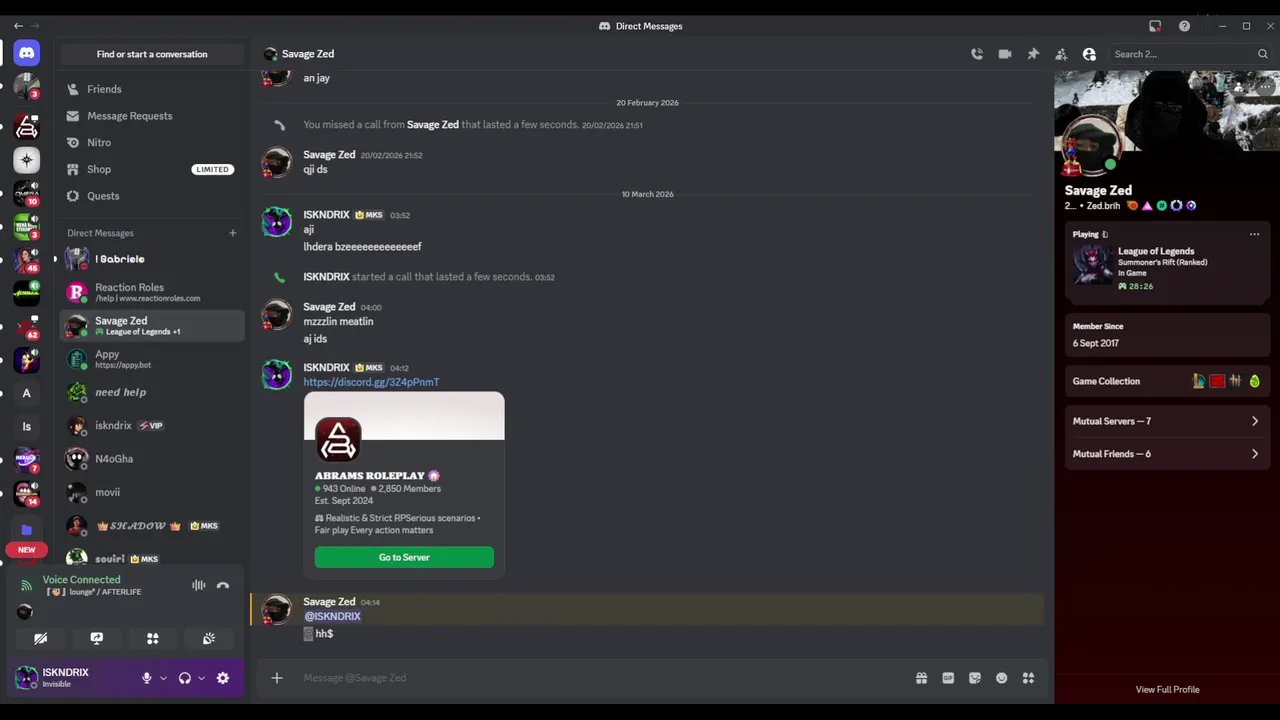The width and height of the screenshot is (1280, 720).
Task: Share your screen from voice panel
Action: click(x=97, y=638)
